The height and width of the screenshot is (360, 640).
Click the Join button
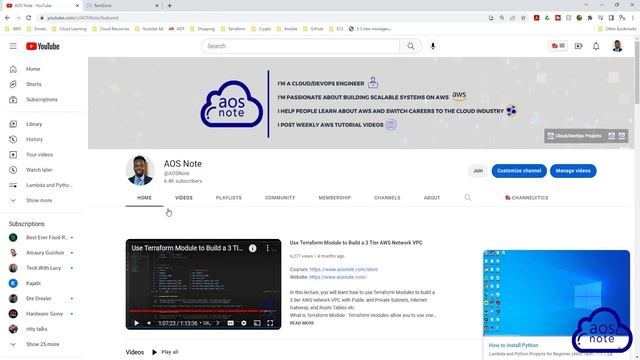(478, 171)
